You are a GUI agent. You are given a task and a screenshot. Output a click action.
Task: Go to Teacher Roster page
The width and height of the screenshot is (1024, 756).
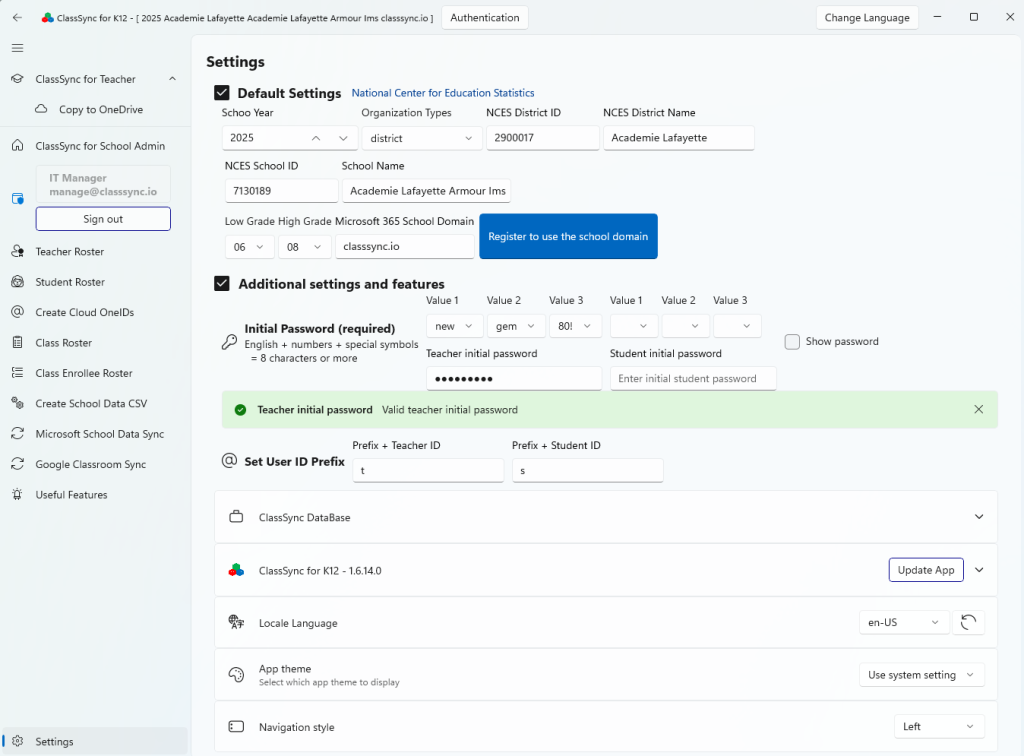click(x=69, y=252)
